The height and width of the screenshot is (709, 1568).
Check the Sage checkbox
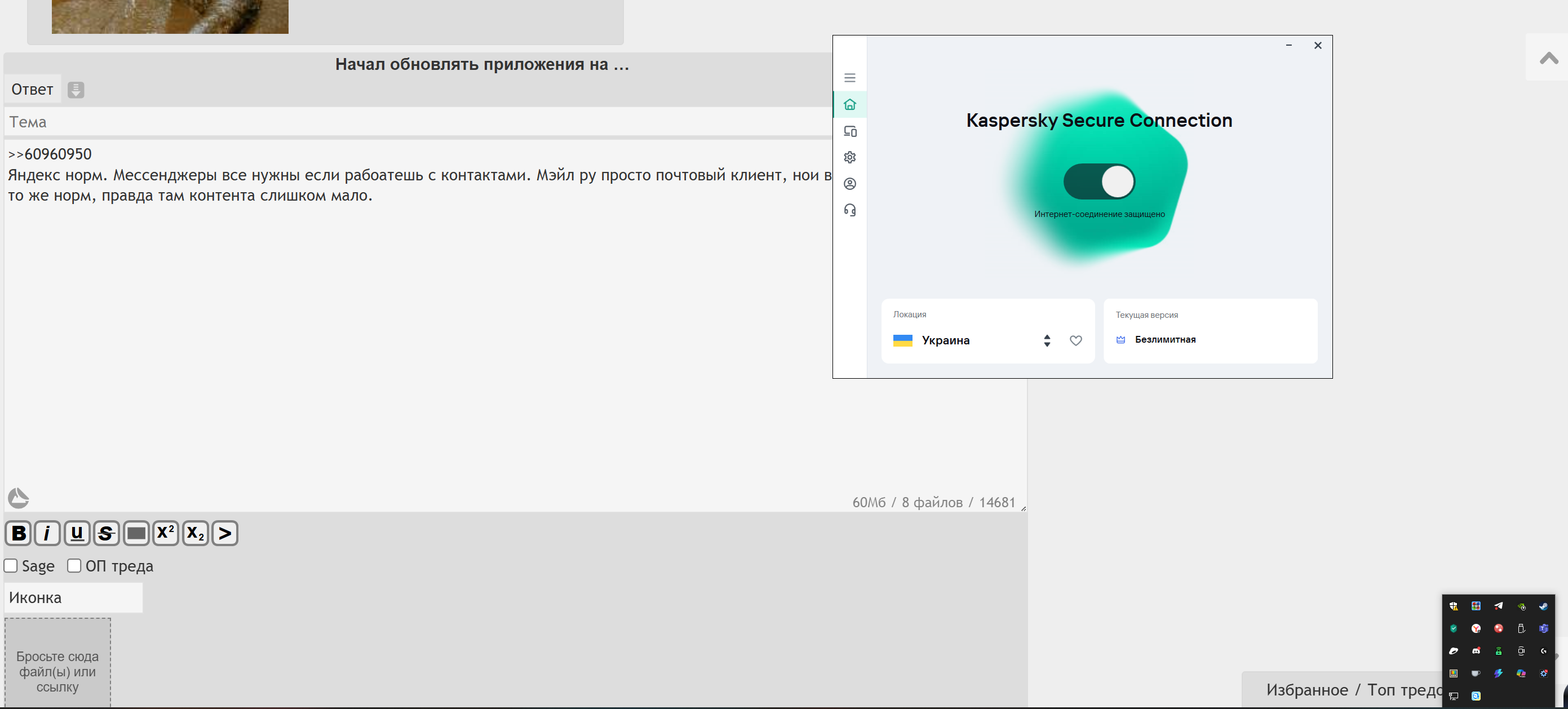click(11, 566)
